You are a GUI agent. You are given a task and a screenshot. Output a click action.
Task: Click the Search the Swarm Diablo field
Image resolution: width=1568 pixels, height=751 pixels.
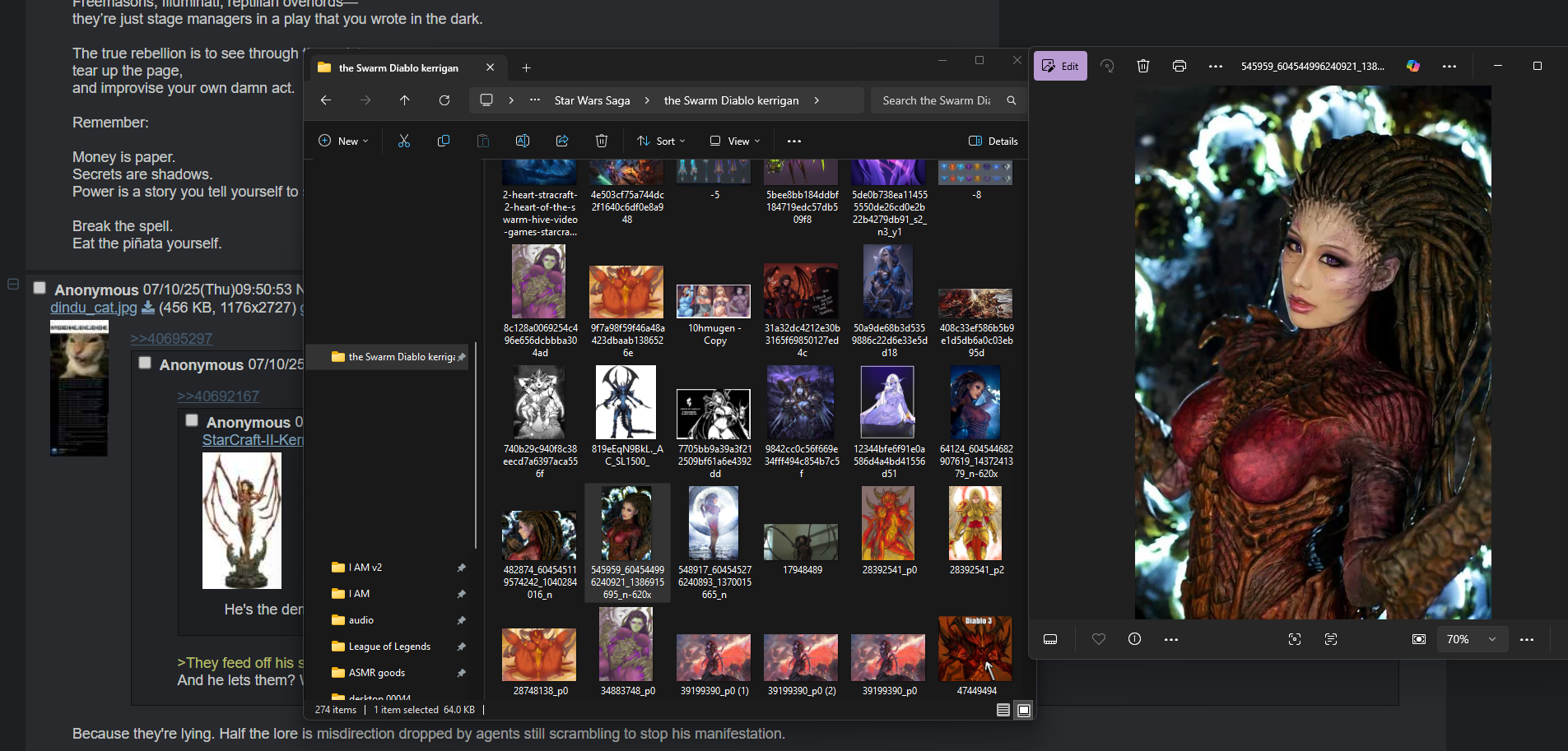[948, 100]
